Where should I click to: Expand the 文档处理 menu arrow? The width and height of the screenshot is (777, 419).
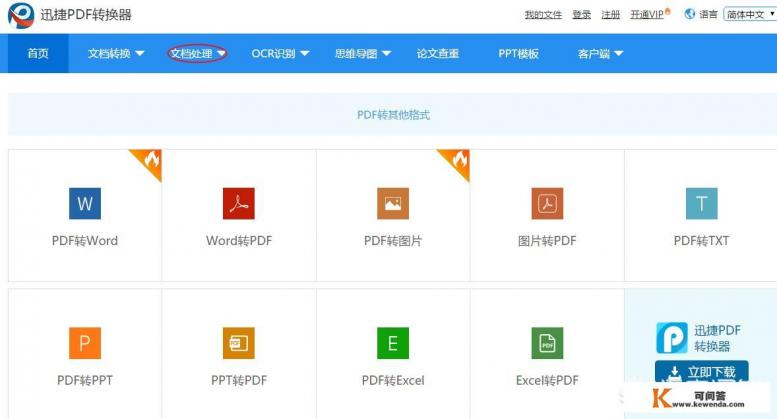(x=221, y=53)
